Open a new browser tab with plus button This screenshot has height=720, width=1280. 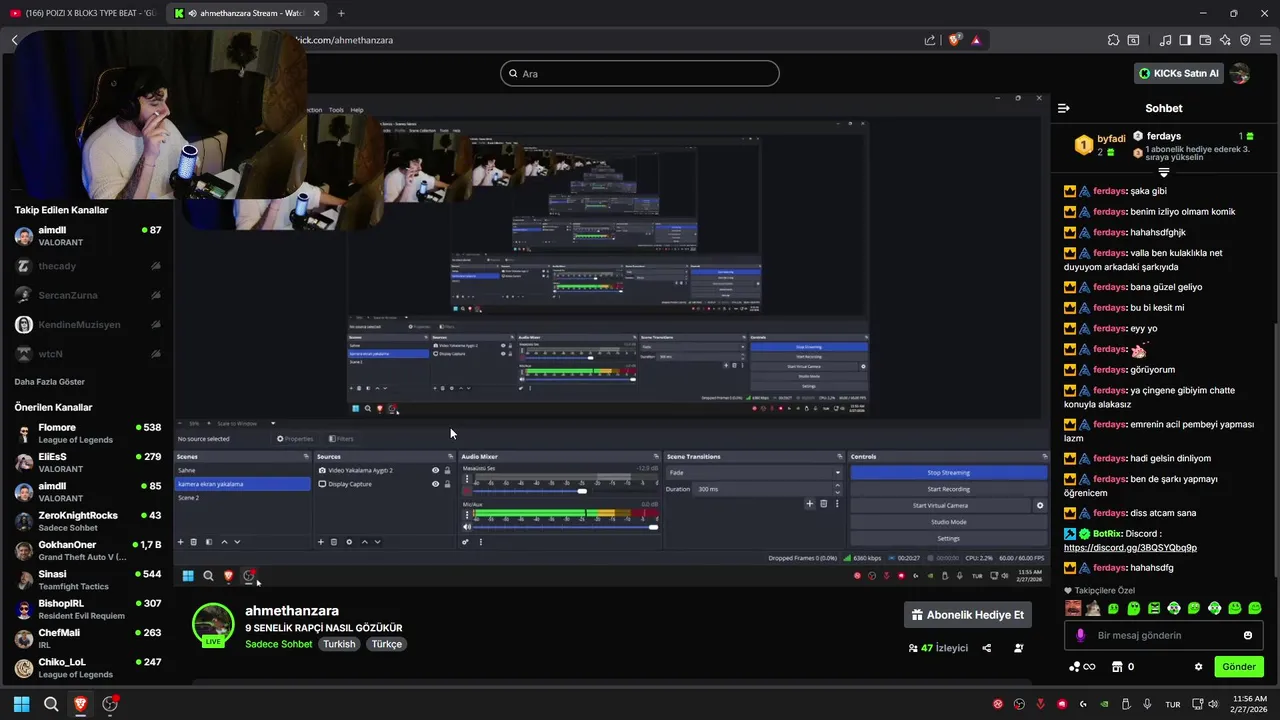point(341,13)
